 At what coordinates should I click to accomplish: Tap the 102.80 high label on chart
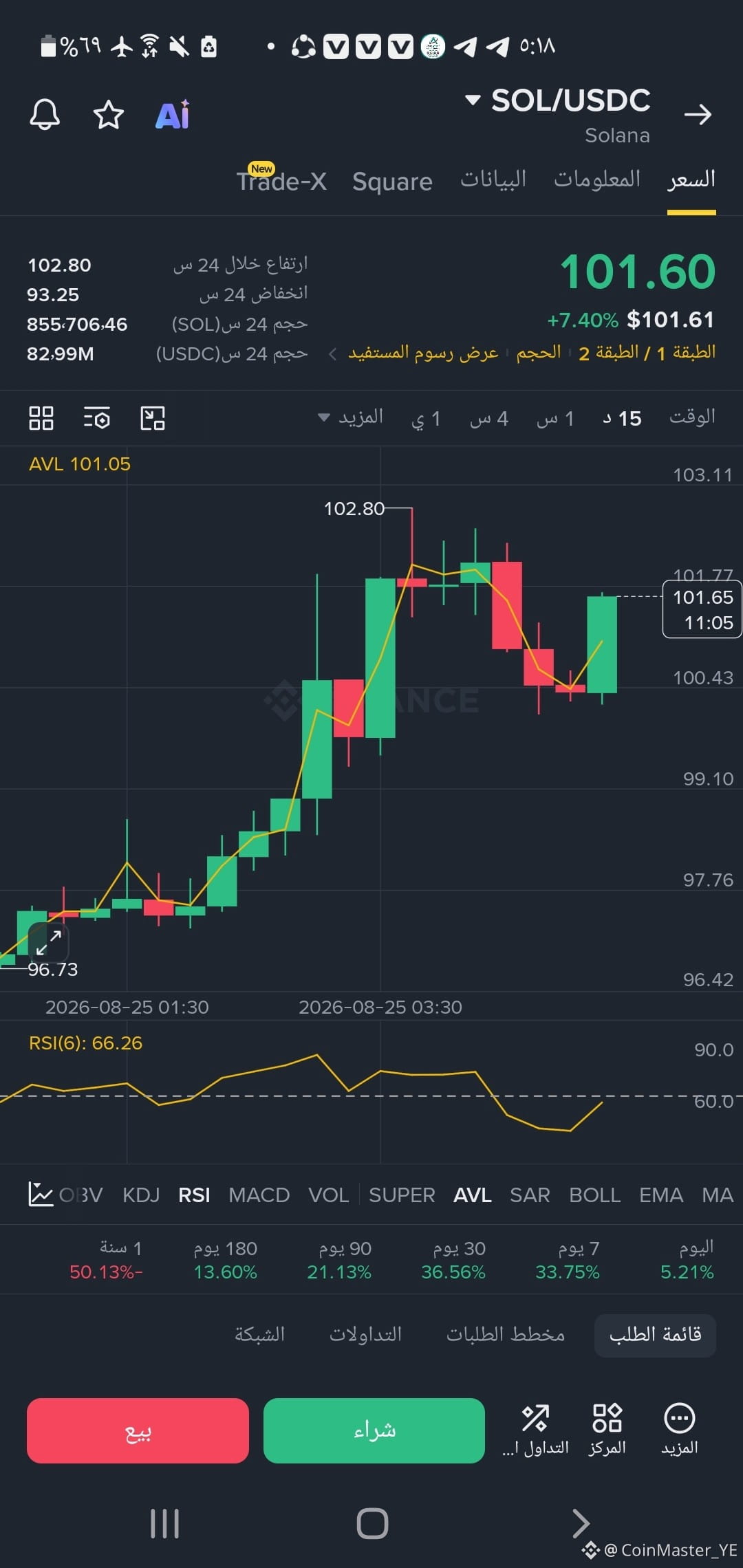(354, 509)
